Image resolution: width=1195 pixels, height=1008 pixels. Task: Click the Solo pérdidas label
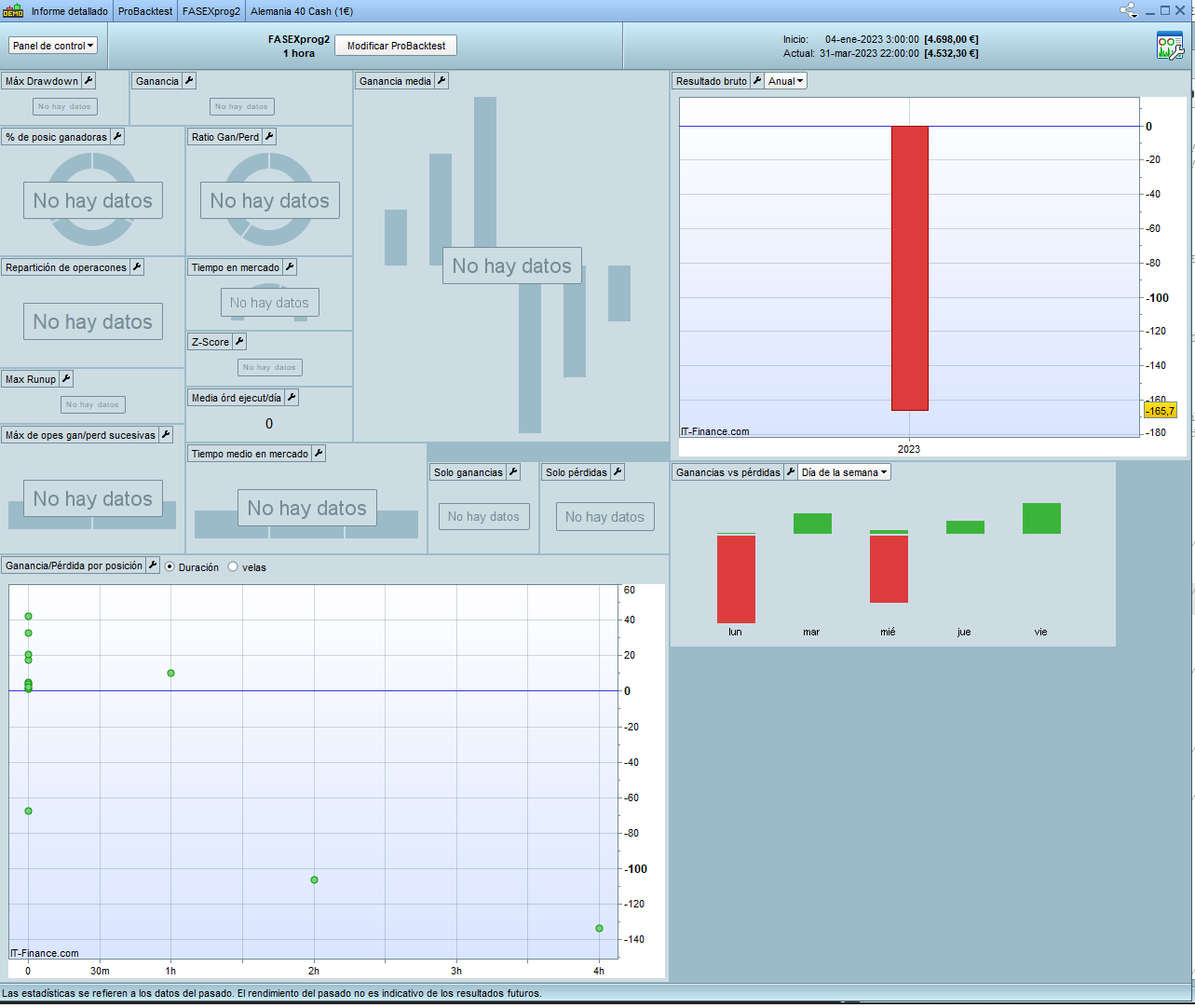point(577,472)
